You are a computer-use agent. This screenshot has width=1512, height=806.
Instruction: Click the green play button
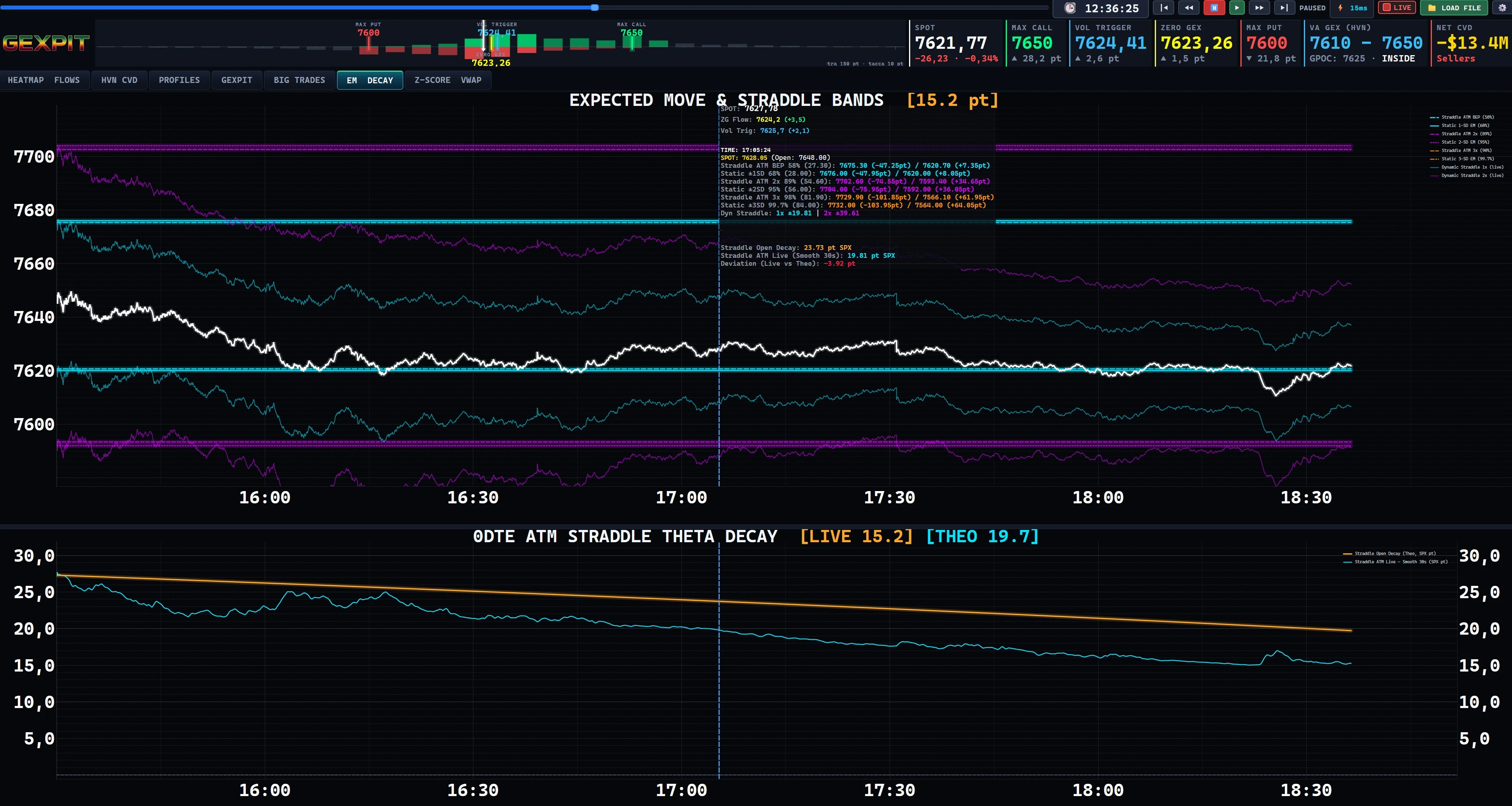click(x=1237, y=8)
